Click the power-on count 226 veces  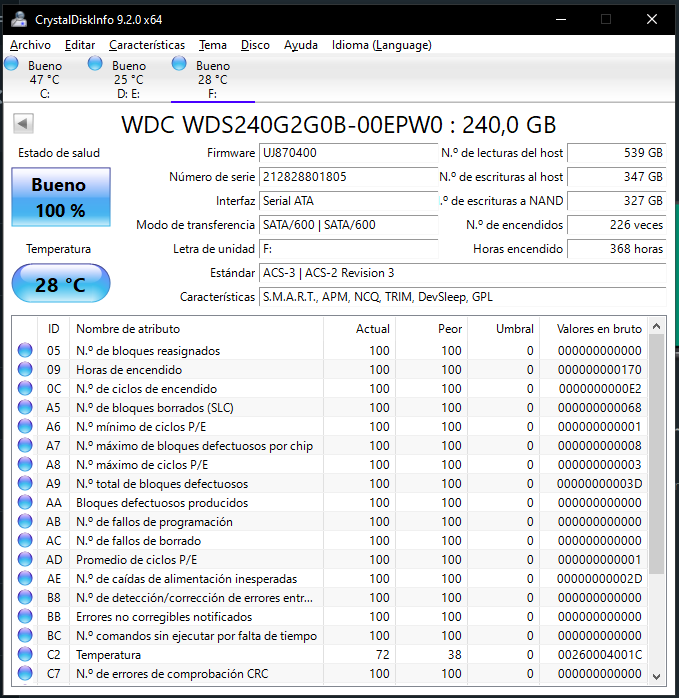pyautogui.click(x=617, y=225)
